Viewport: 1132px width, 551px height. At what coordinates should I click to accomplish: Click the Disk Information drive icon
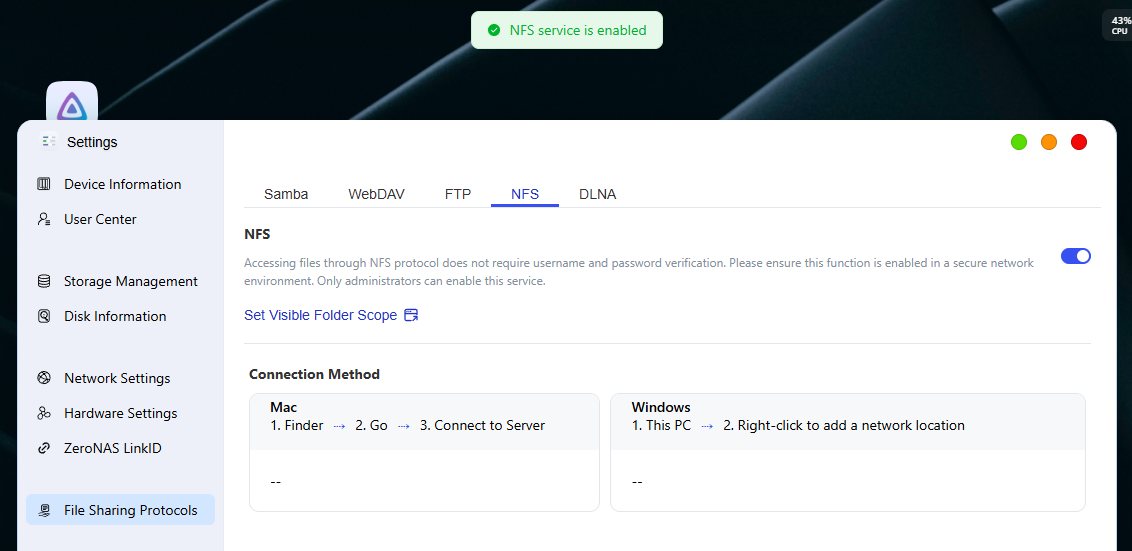click(44, 316)
